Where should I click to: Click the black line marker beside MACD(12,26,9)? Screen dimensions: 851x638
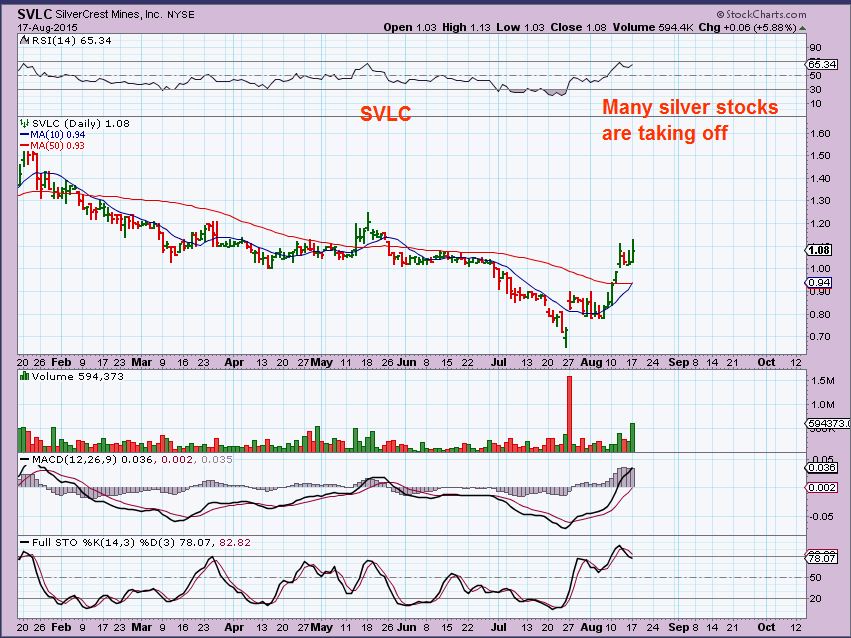click(24, 460)
